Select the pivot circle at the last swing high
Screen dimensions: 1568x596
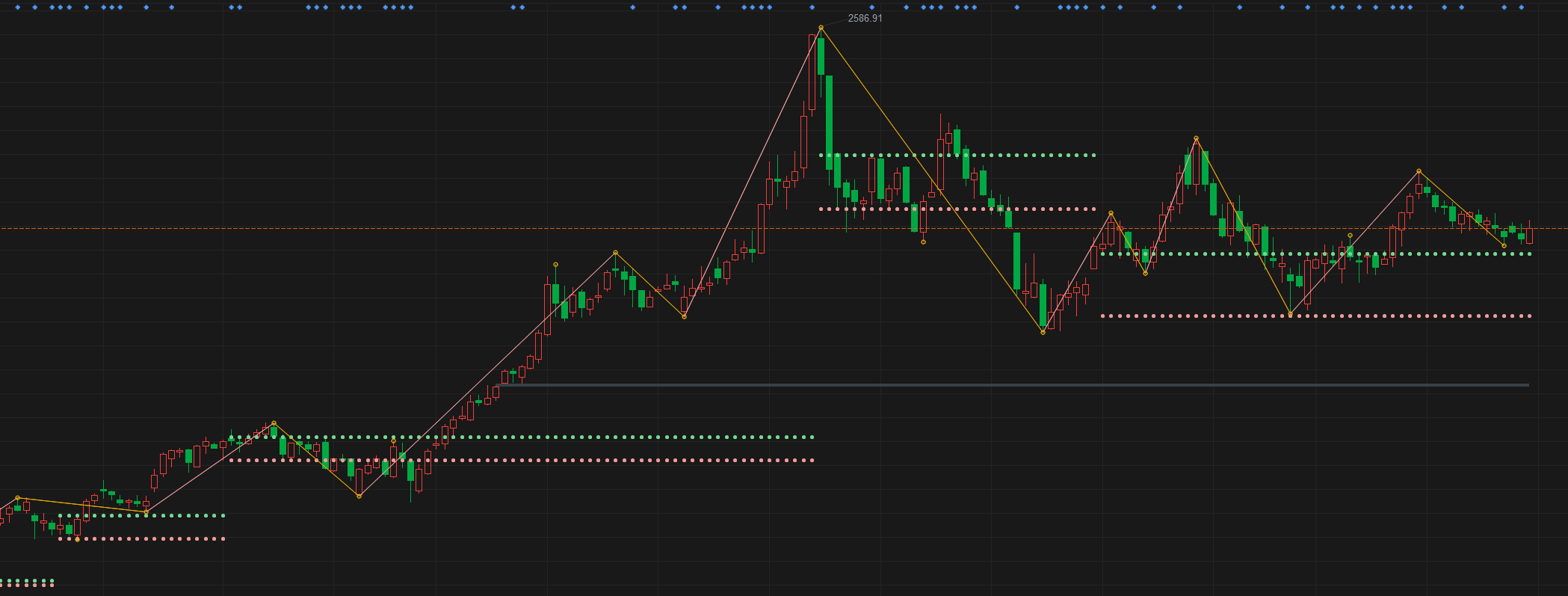(x=1419, y=172)
